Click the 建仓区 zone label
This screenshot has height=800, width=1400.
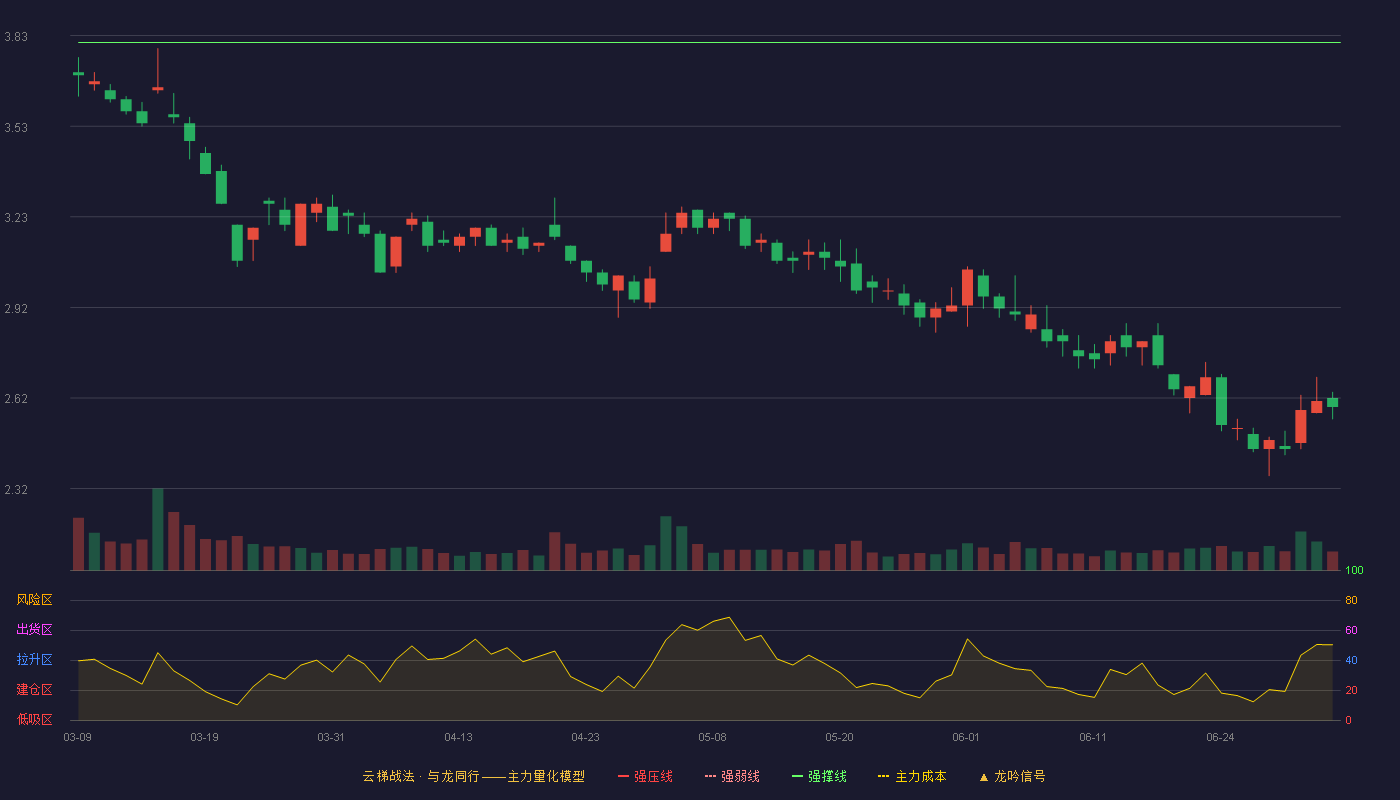coord(34,690)
